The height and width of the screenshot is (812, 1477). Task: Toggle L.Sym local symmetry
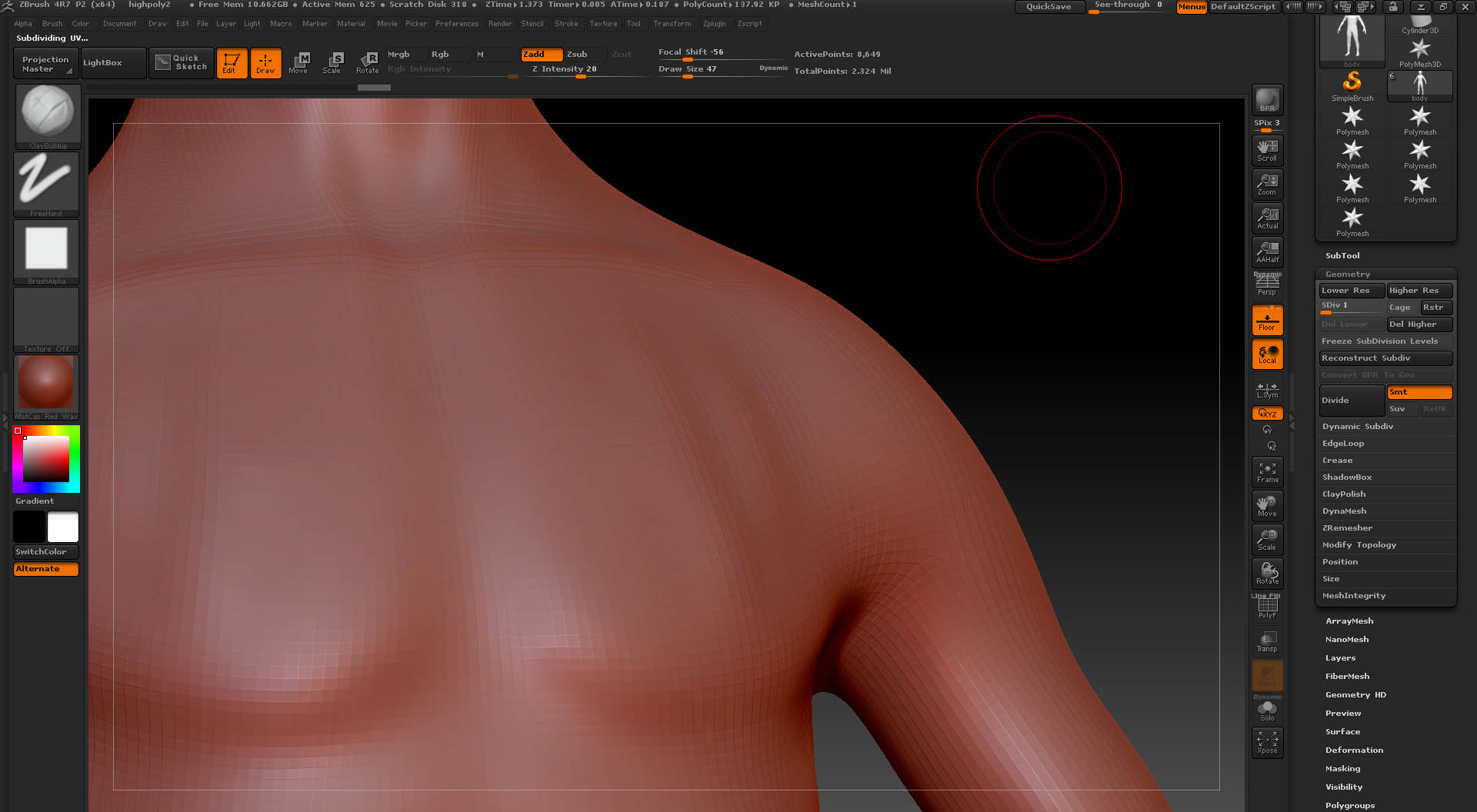pos(1267,390)
